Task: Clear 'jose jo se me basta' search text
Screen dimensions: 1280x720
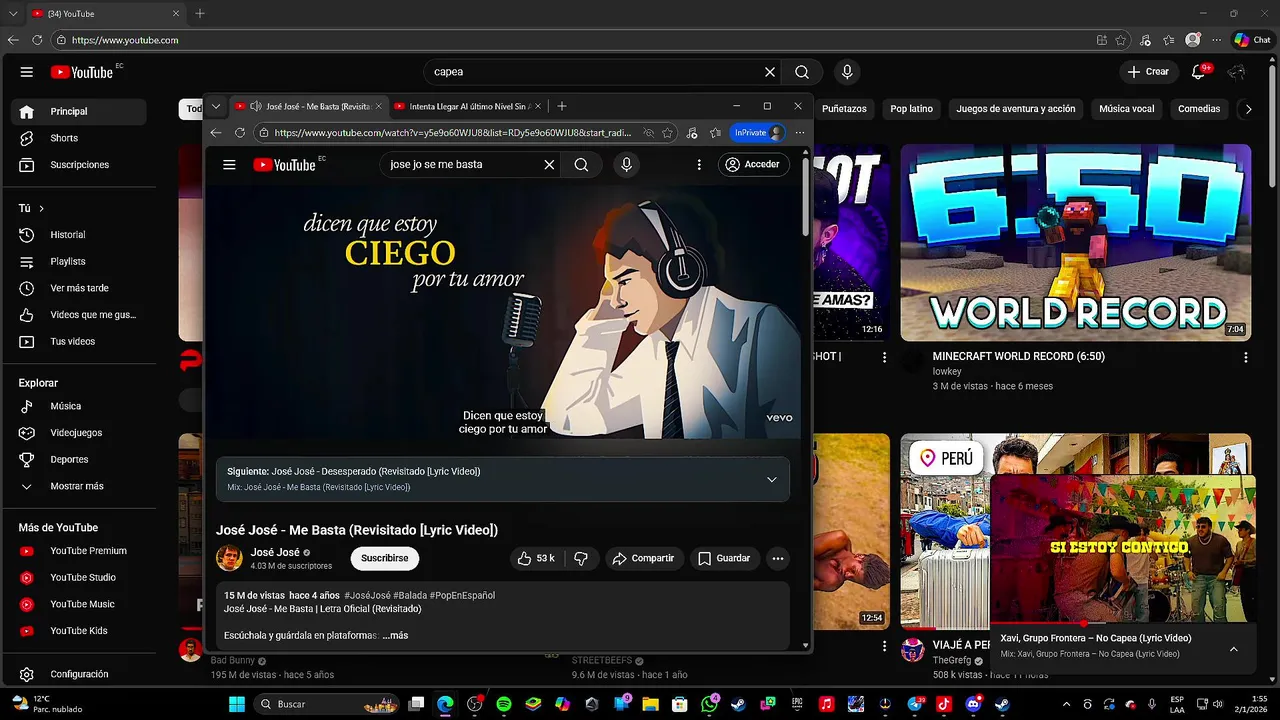Action: [549, 164]
